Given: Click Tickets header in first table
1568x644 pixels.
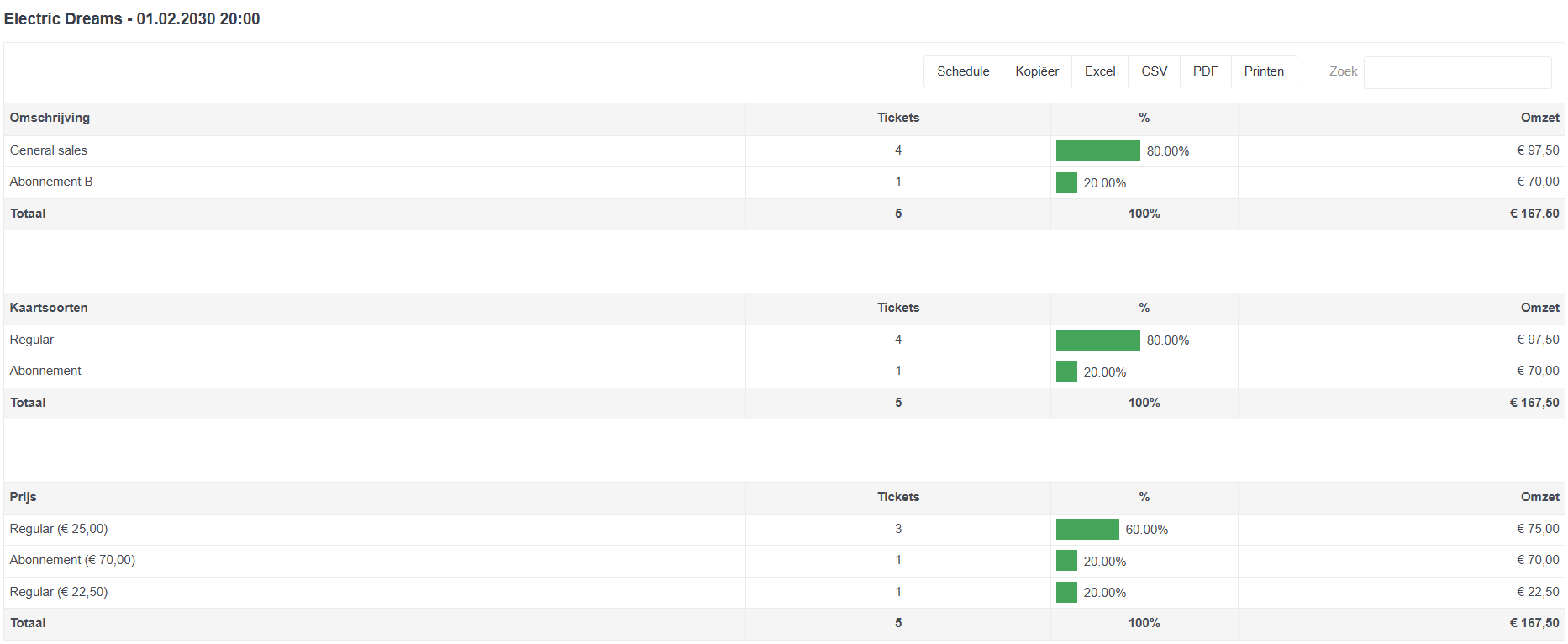Looking at the screenshot, I should coord(898,118).
